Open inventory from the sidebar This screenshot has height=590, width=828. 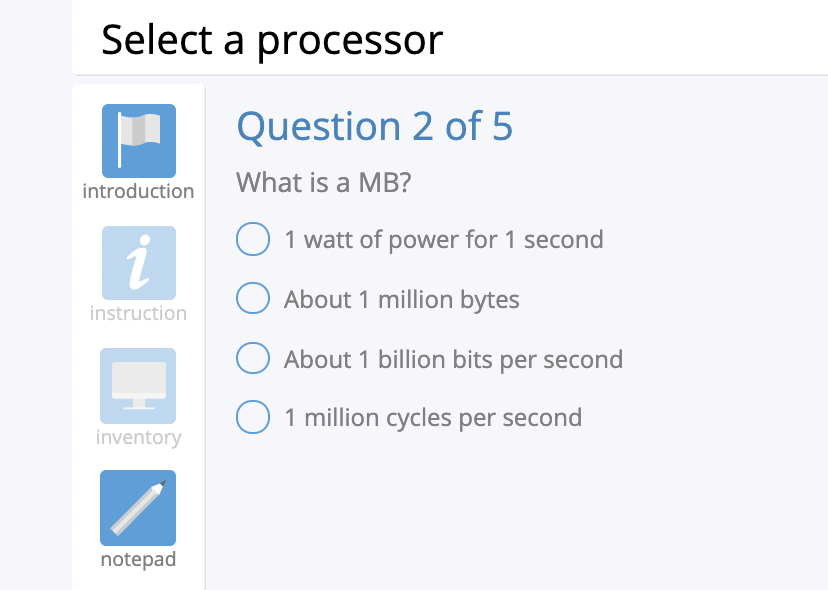(x=137, y=437)
